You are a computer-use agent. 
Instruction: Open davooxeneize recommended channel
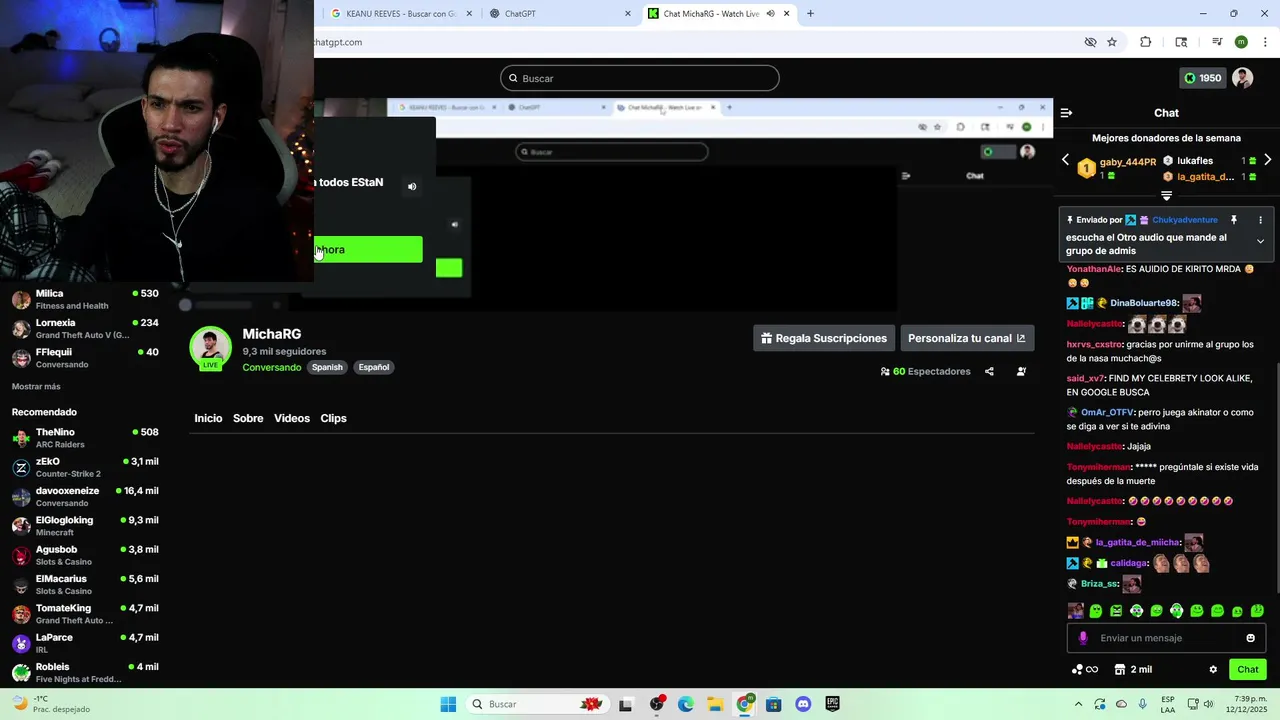[x=85, y=496]
